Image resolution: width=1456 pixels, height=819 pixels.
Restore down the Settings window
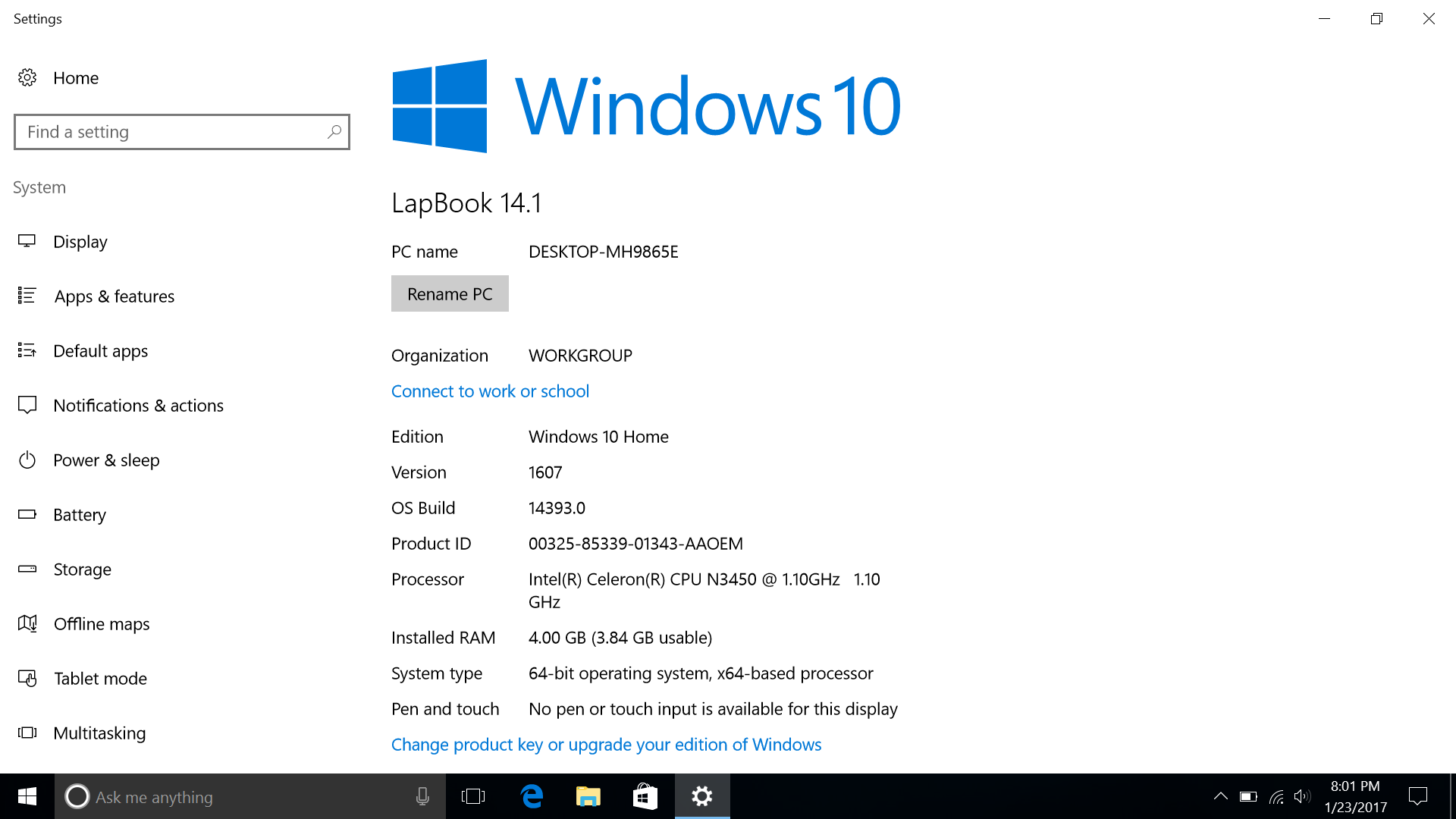coord(1376,18)
